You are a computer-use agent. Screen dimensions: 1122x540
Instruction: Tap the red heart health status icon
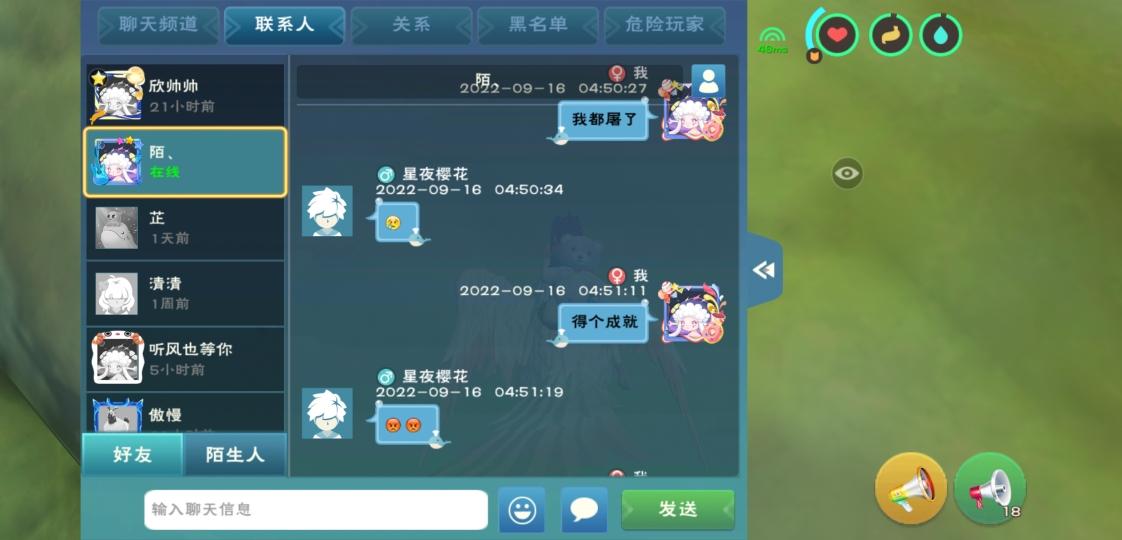pyautogui.click(x=836, y=34)
